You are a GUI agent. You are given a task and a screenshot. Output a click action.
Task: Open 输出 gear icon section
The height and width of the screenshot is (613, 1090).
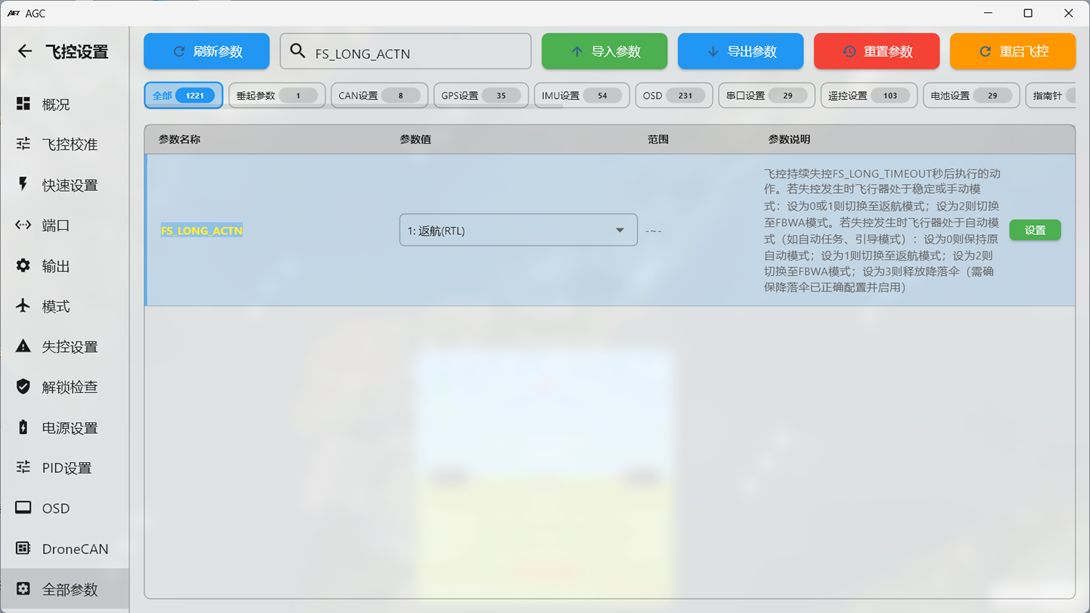click(56, 266)
